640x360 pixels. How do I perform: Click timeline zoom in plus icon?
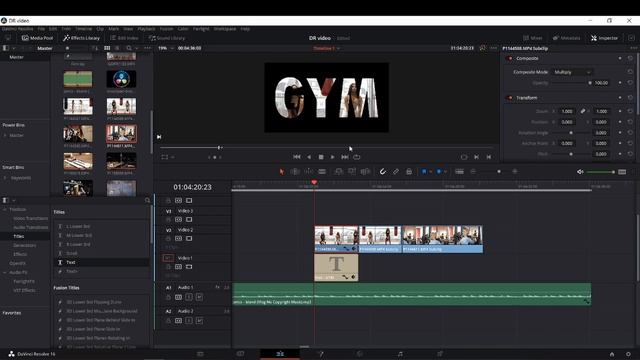(x=515, y=172)
